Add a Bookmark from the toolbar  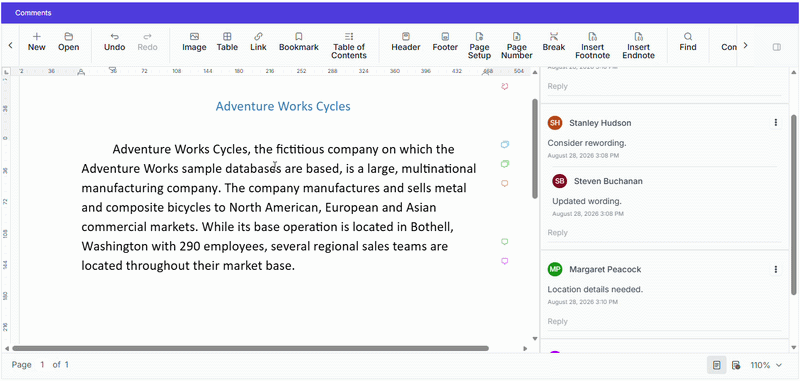pyautogui.click(x=298, y=42)
